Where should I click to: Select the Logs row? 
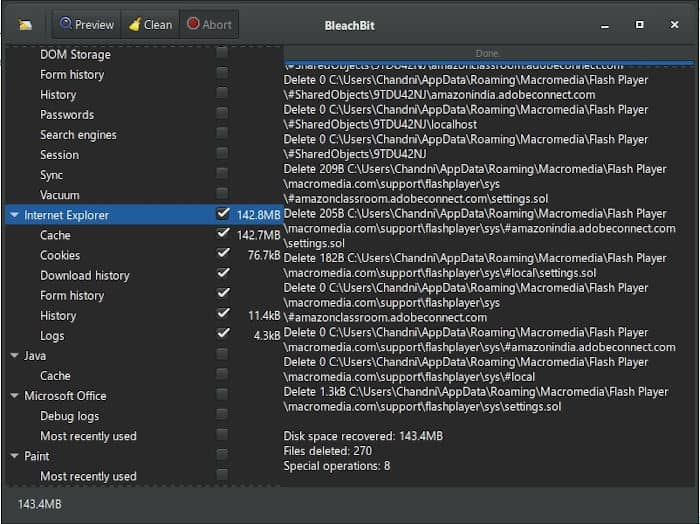(144, 336)
